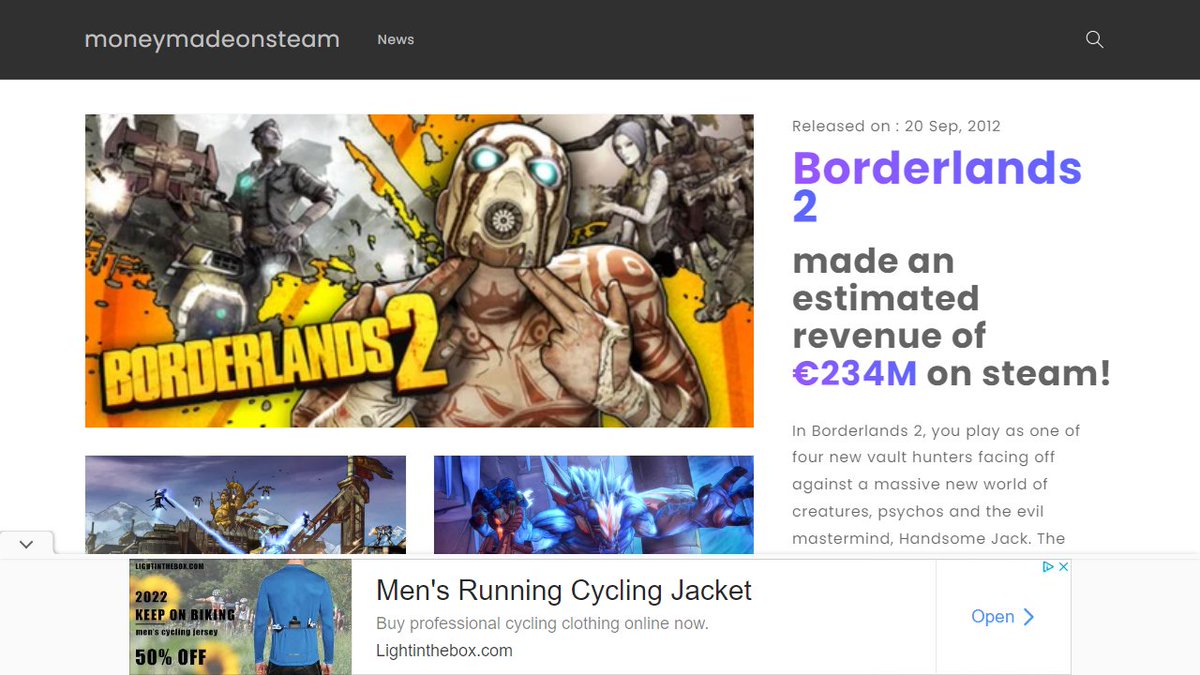Close the ad with X icon

[x=1064, y=566]
